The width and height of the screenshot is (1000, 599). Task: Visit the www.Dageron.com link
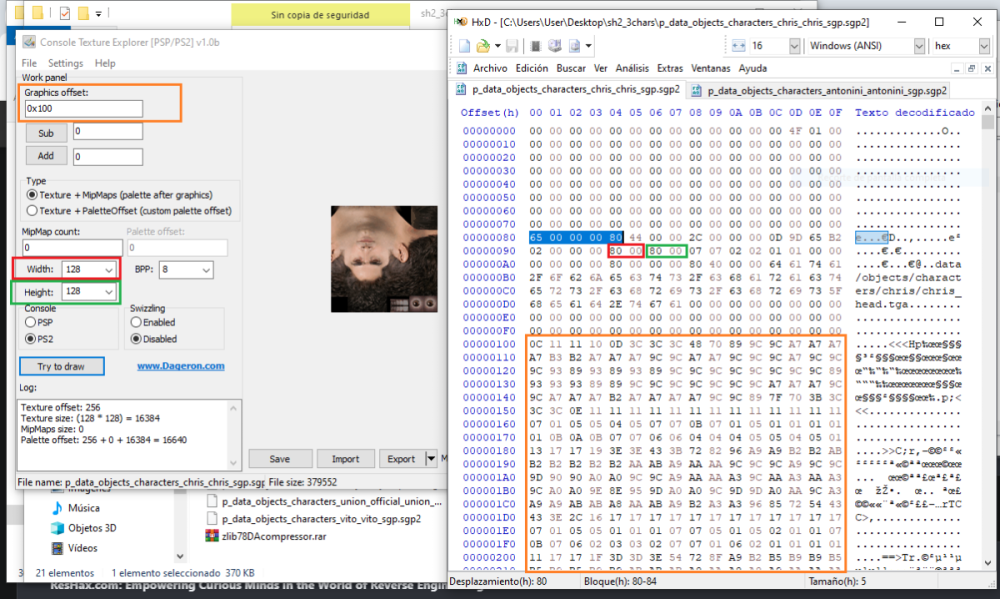click(180, 366)
